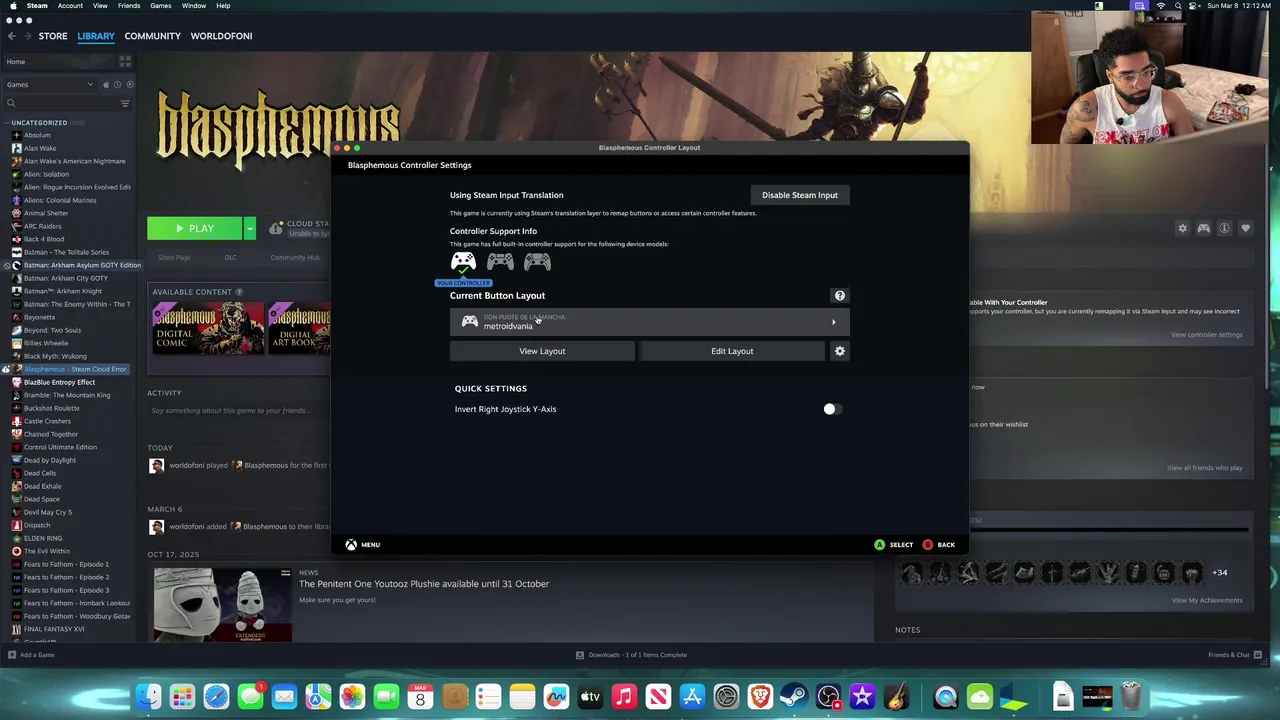Image resolution: width=1280 pixels, height=720 pixels.
Task: Click ready-to-play filter icon in sidebar
Action: [128, 85]
